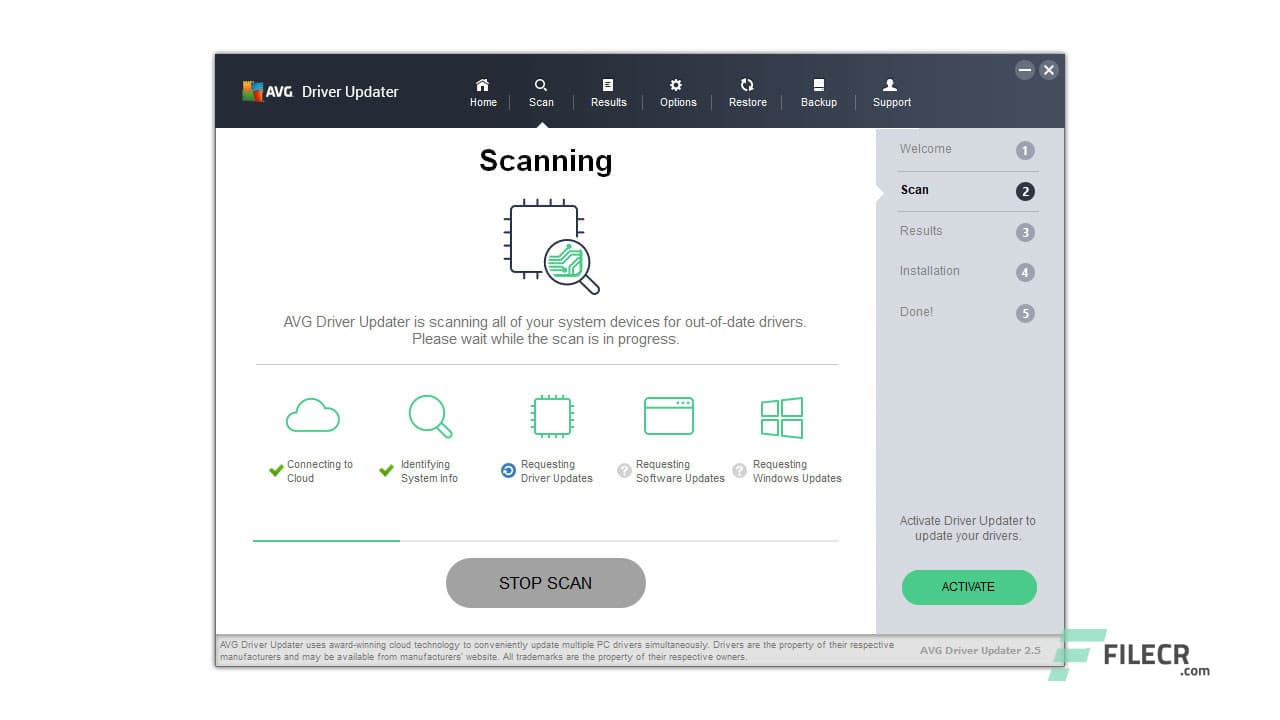Click the Requesting Driver Updates spinner

tap(510, 471)
